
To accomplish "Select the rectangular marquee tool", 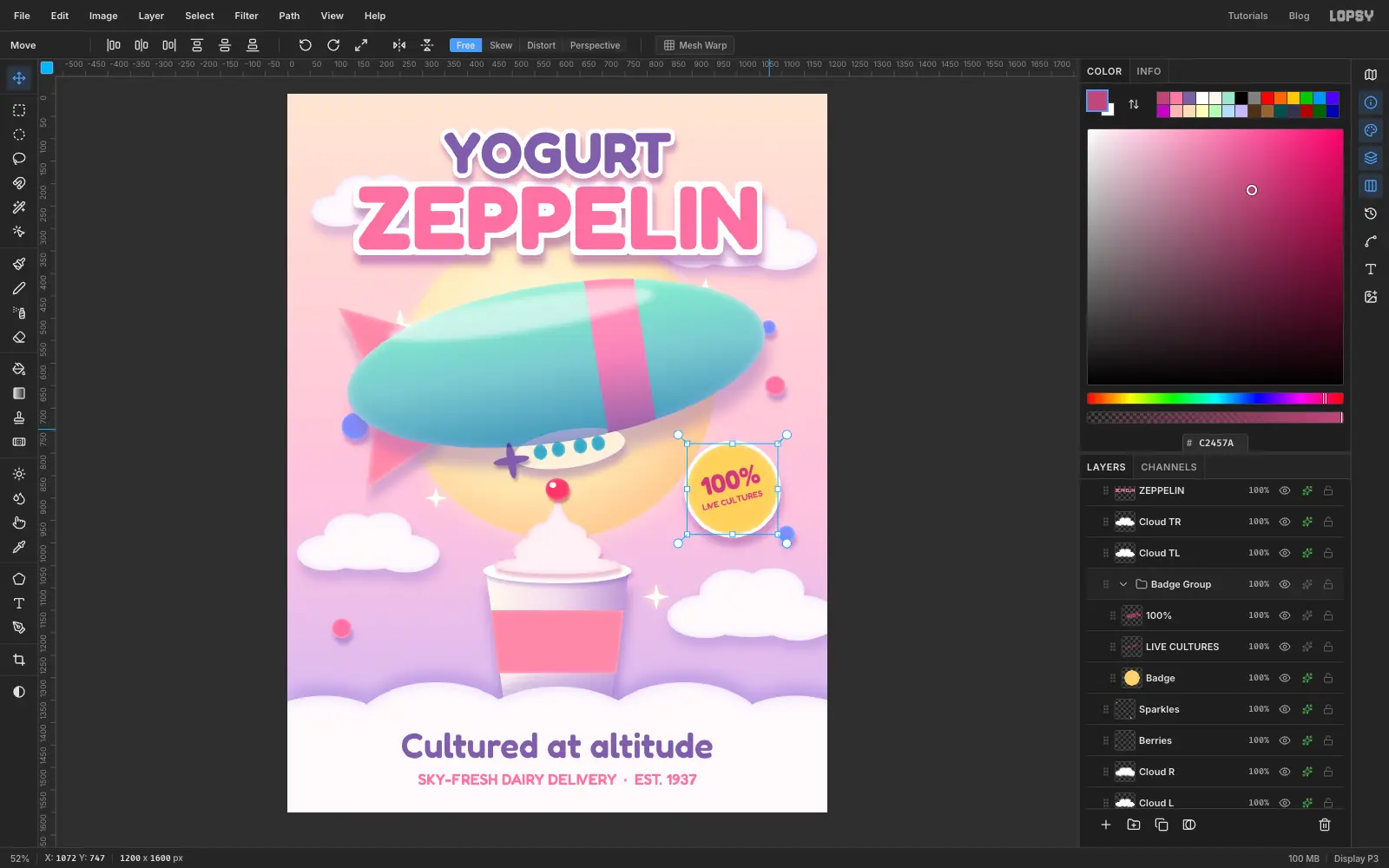I will 19,110.
